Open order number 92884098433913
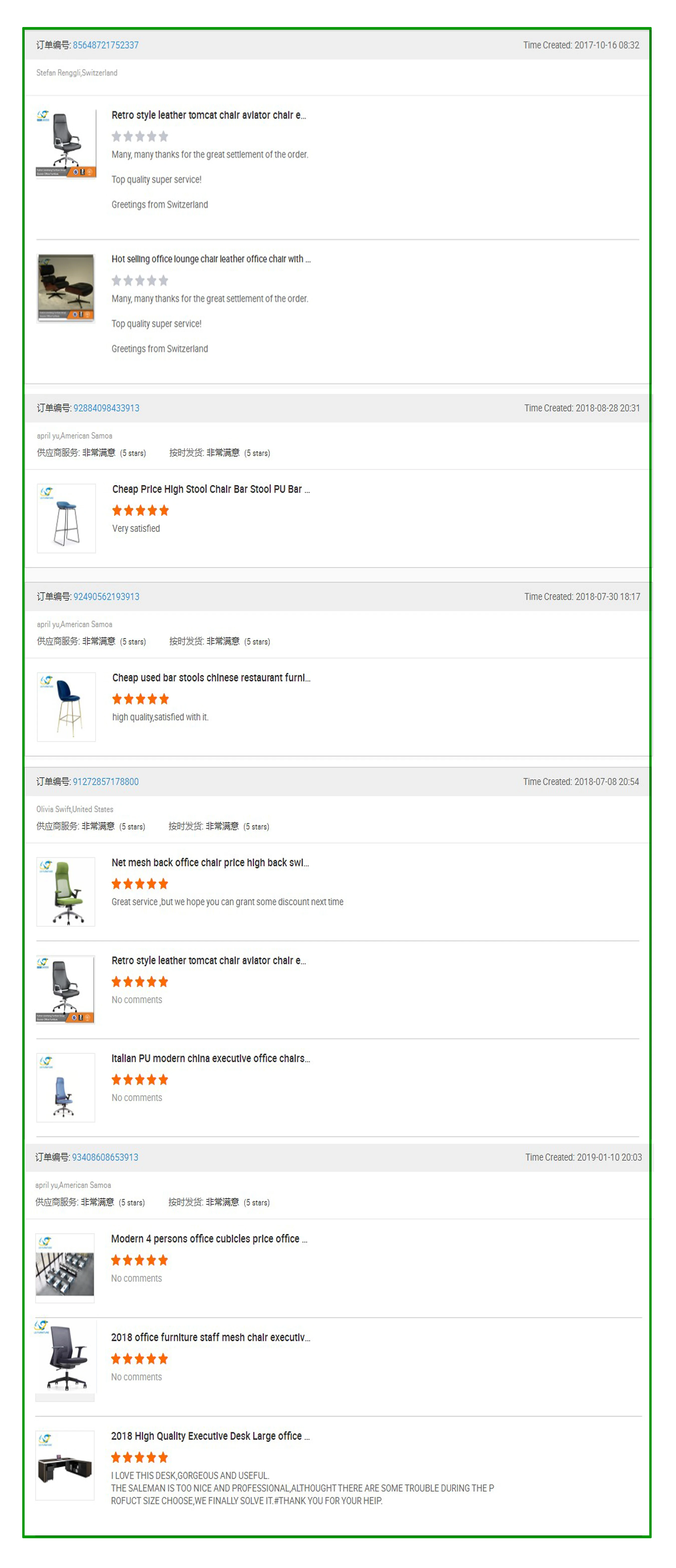 point(106,408)
